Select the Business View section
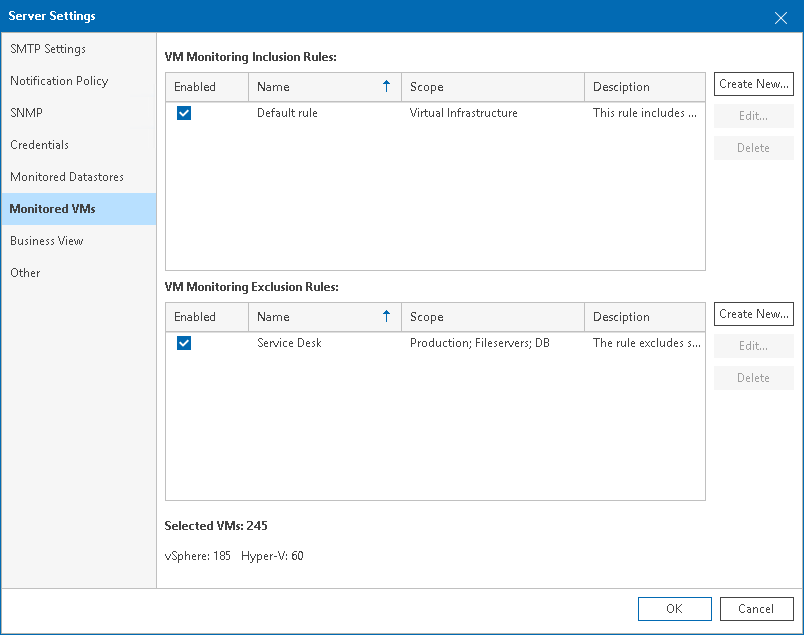804x635 pixels. [x=47, y=241]
